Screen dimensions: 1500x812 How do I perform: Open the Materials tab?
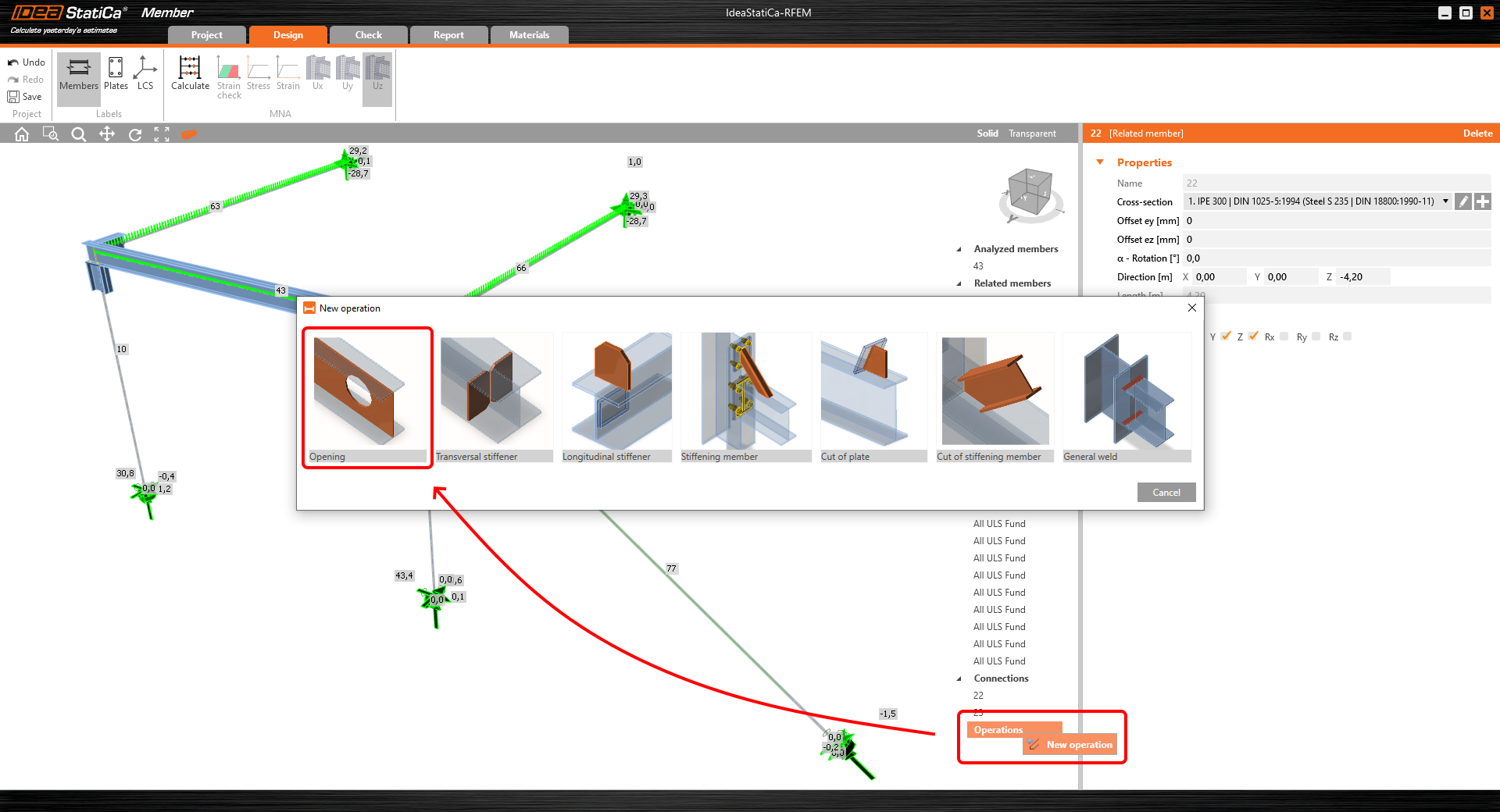pyautogui.click(x=530, y=35)
